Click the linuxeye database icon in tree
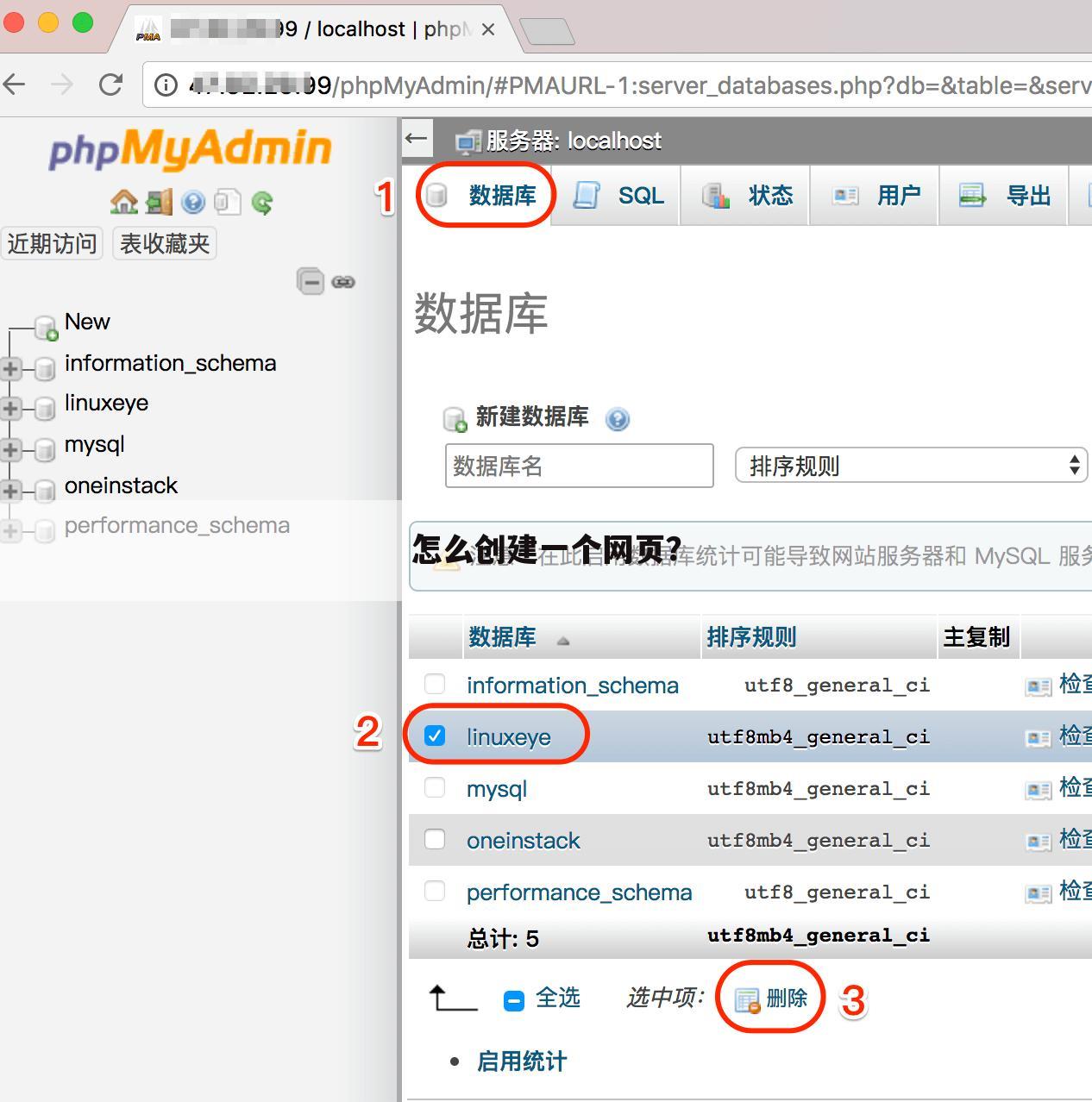Screen dimensions: 1092x1102 45,409
